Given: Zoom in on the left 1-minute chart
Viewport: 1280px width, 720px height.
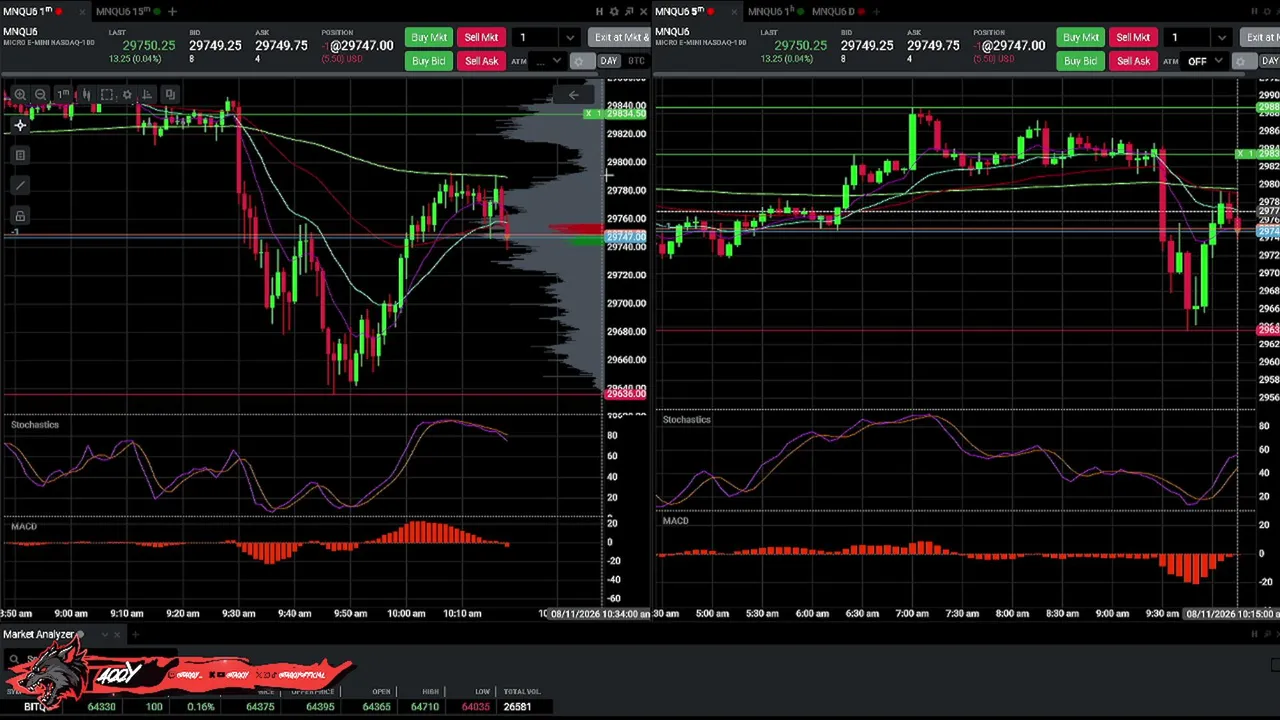Looking at the screenshot, I should (x=20, y=94).
